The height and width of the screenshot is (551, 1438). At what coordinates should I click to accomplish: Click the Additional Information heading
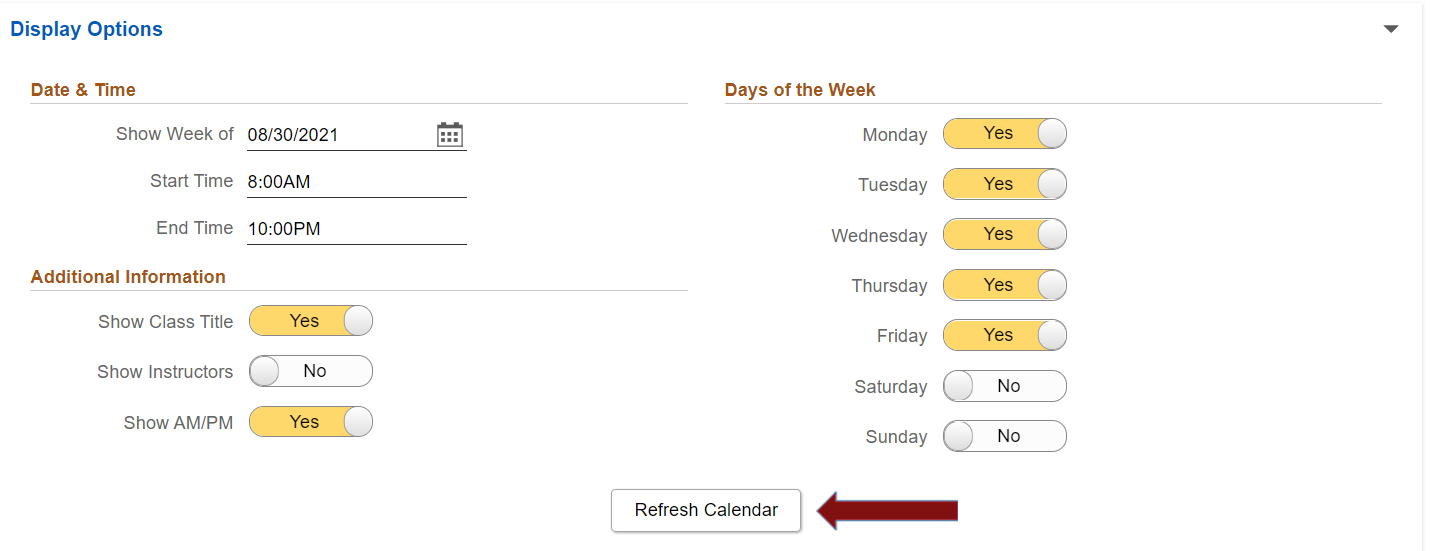click(x=128, y=277)
